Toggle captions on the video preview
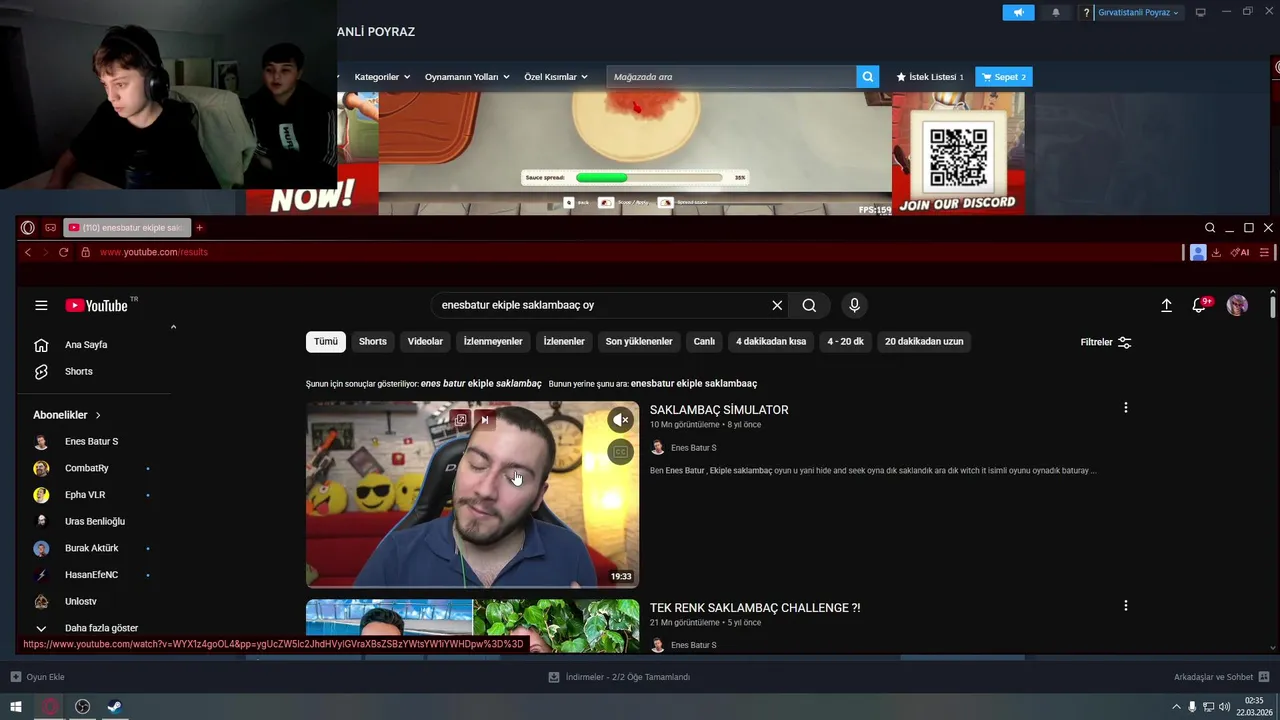Viewport: 1280px width, 720px height. coord(621,452)
